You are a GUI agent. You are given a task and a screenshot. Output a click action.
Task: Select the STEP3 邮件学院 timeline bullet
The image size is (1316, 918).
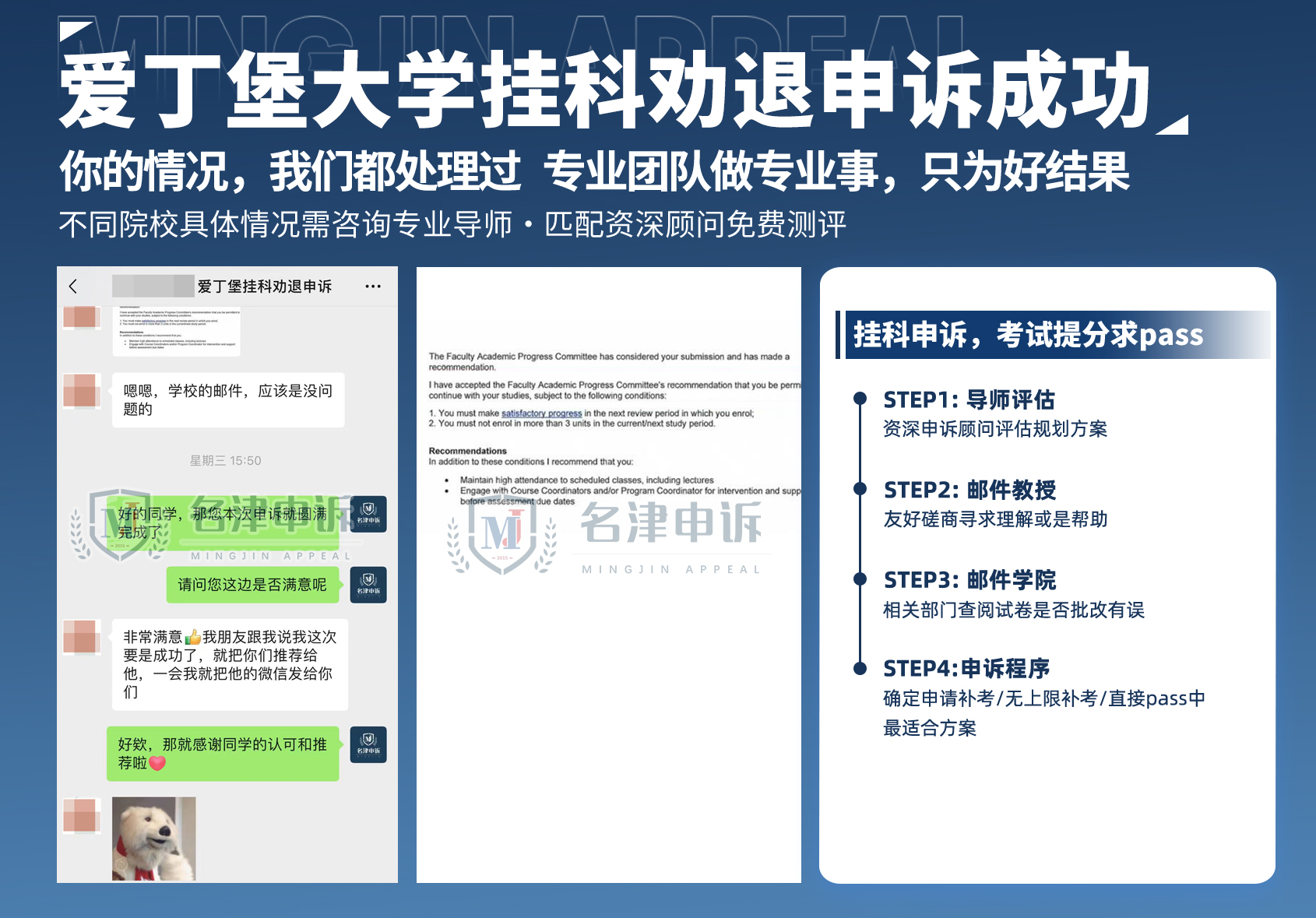pyautogui.click(x=860, y=579)
